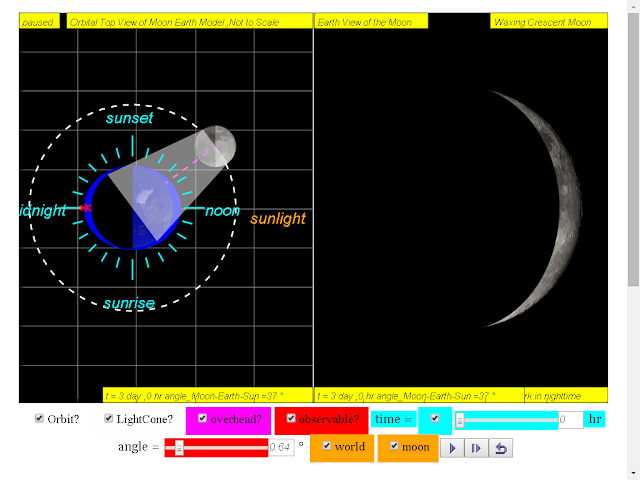Viewport: 640px width, 480px height.
Task: Toggle the world checkbox
Action: tap(327, 446)
